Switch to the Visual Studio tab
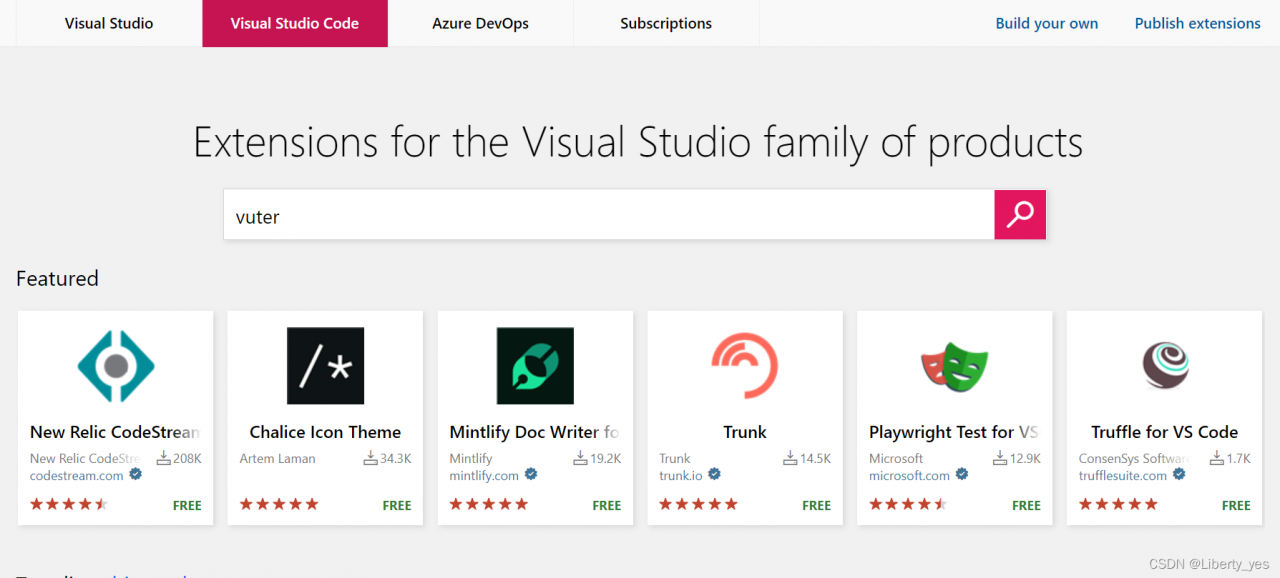 click(x=109, y=23)
